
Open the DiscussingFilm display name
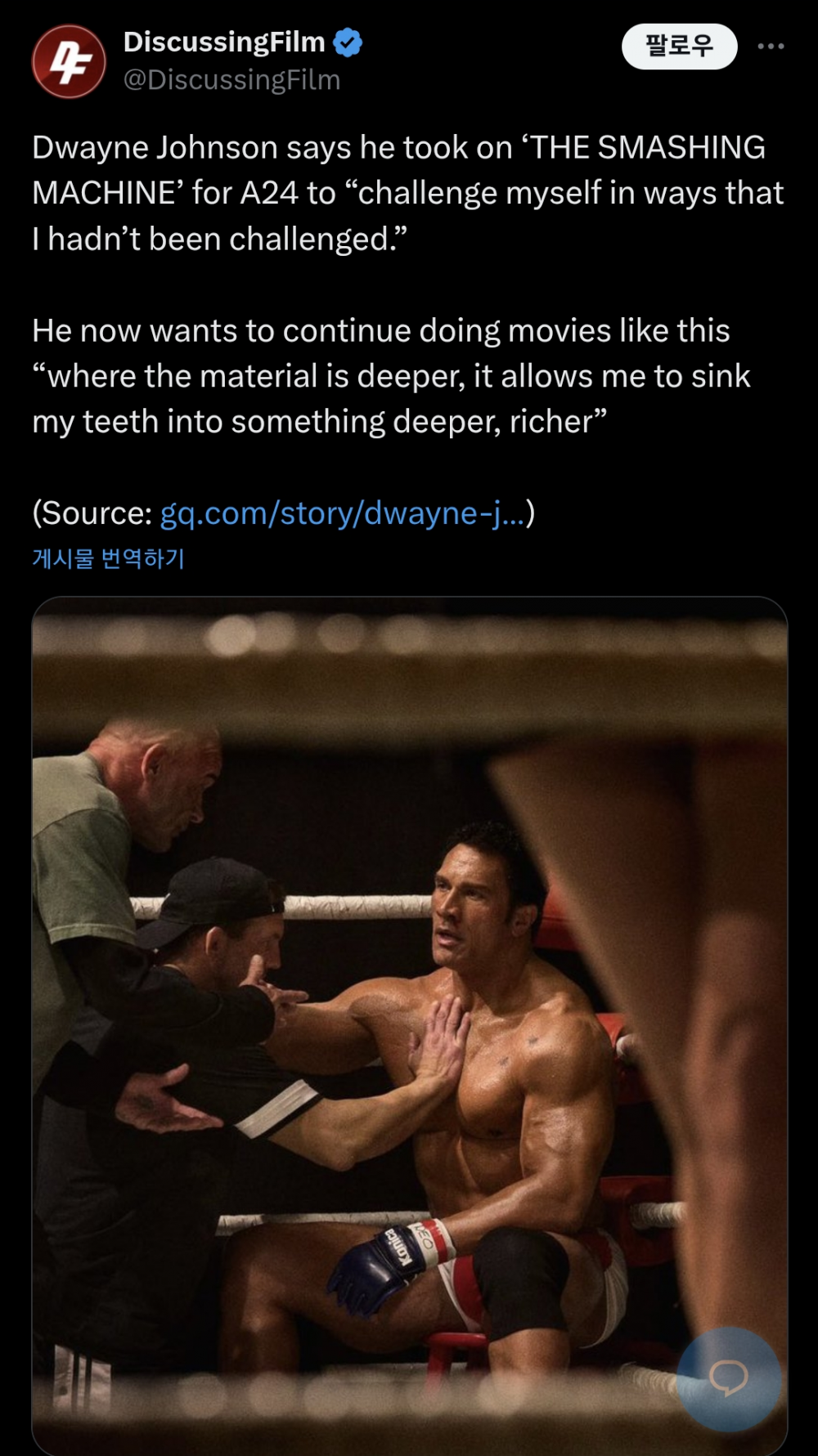coord(224,42)
